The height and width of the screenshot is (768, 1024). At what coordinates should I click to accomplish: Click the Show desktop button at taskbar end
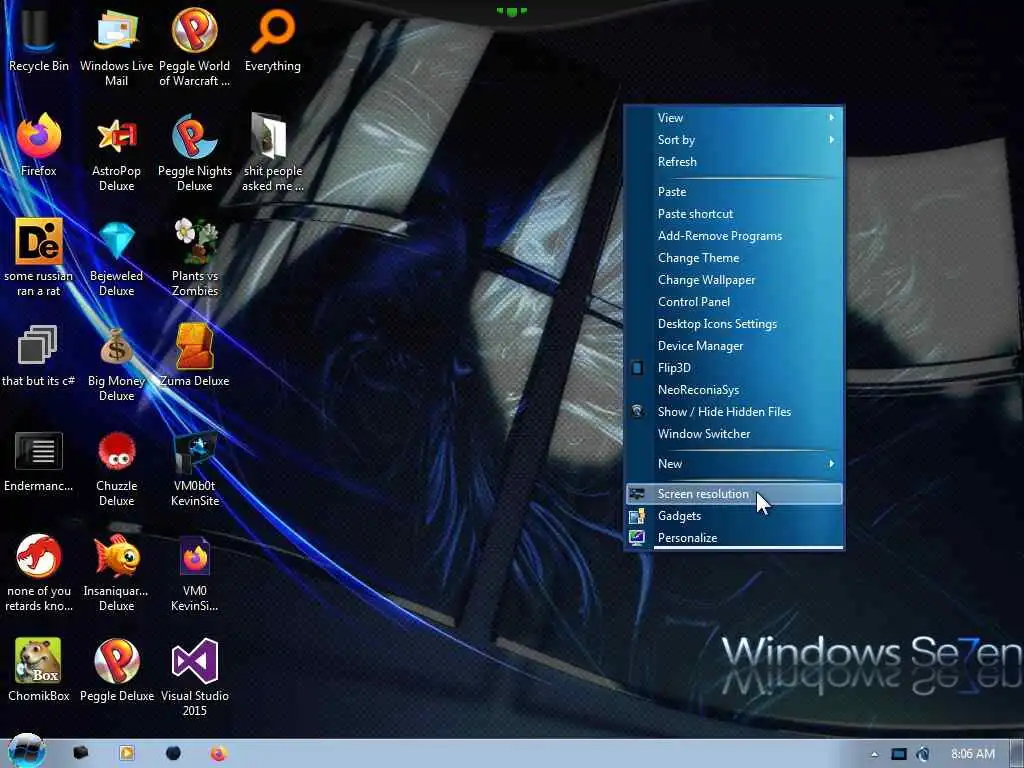pyautogui.click(x=1017, y=754)
